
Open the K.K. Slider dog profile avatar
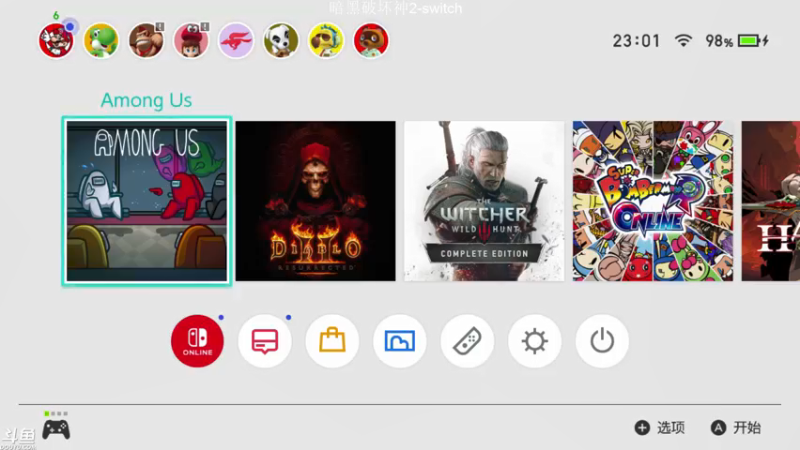tap(281, 40)
